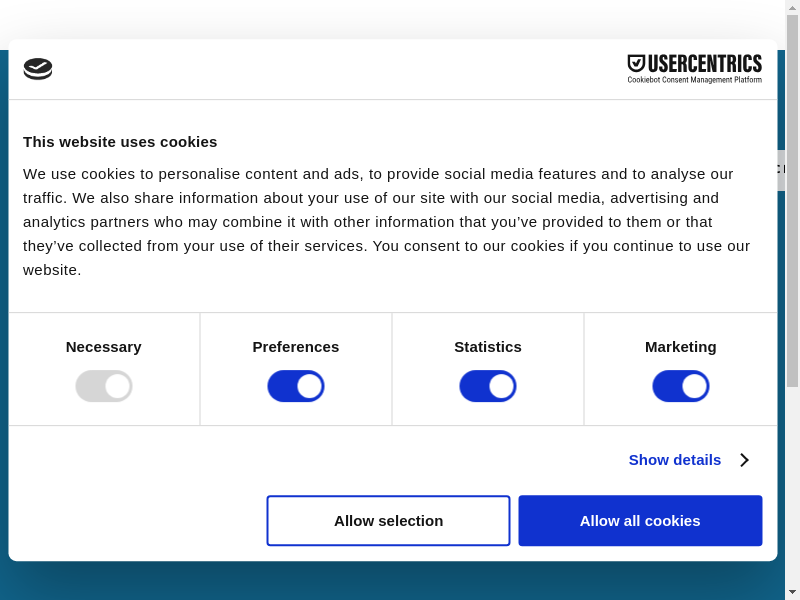Select the Necessary category label
800x600 pixels.
click(104, 347)
